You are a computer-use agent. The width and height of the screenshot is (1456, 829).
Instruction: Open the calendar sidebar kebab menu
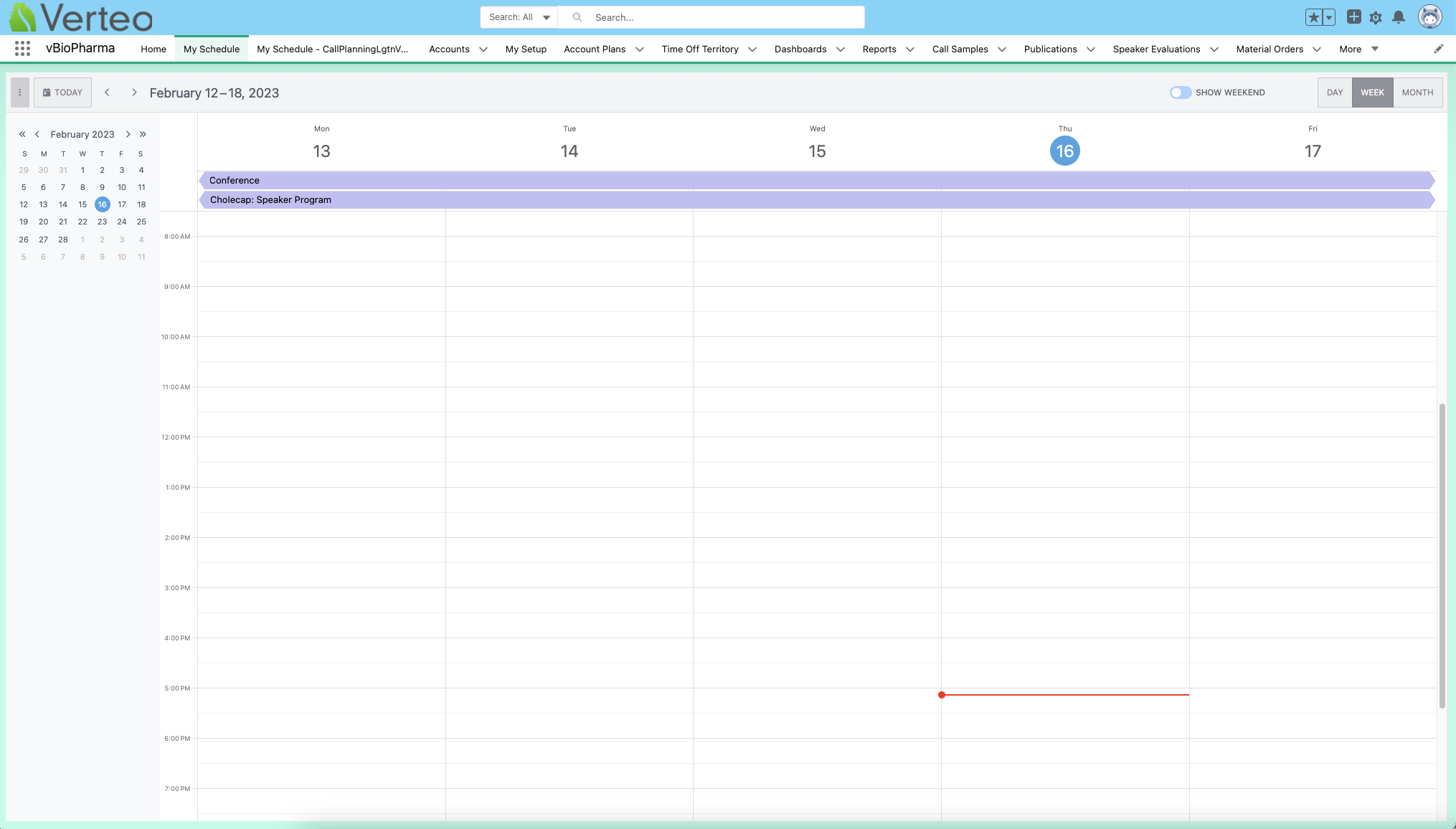pyautogui.click(x=20, y=93)
